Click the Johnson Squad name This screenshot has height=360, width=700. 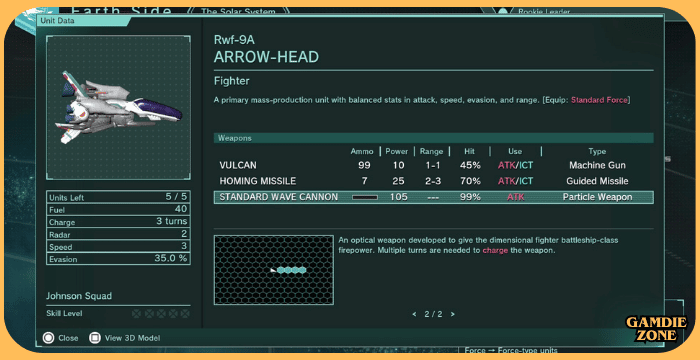click(x=79, y=296)
